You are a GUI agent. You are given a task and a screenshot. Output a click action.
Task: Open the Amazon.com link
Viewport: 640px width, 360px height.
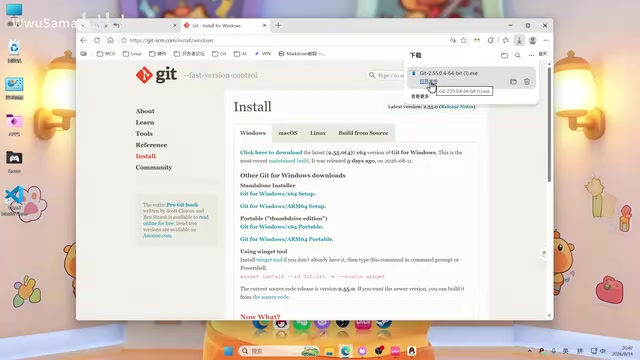[157, 236]
